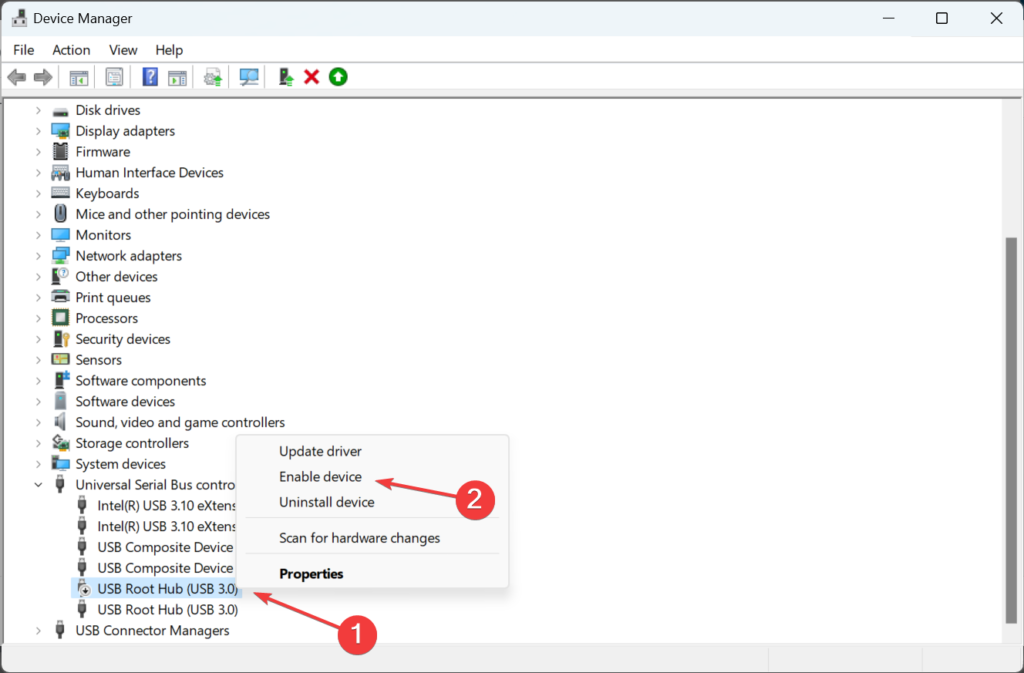Open the View menu
This screenshot has height=673, width=1024.
[x=123, y=49]
